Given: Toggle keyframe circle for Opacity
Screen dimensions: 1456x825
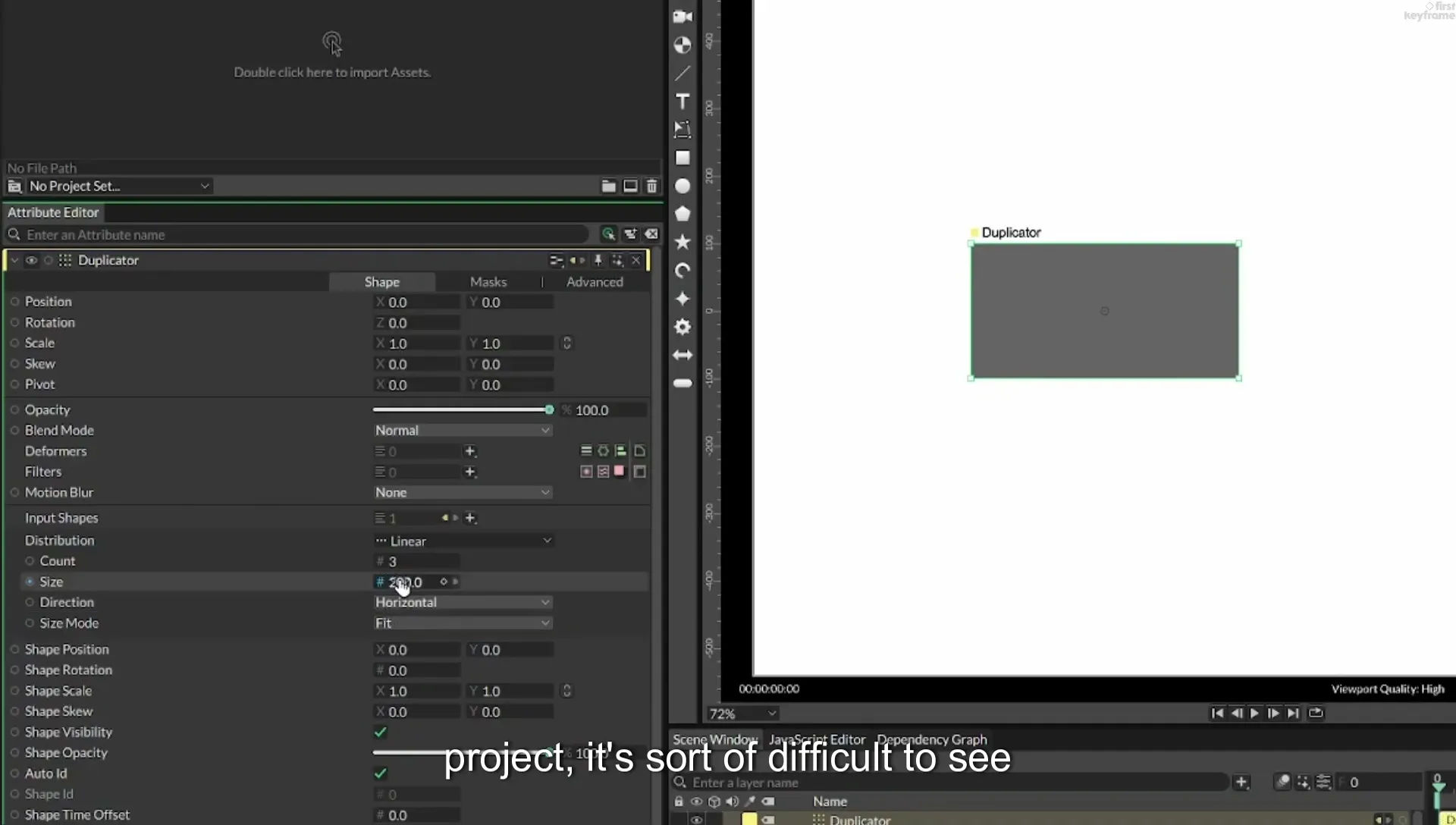Looking at the screenshot, I should (x=14, y=409).
